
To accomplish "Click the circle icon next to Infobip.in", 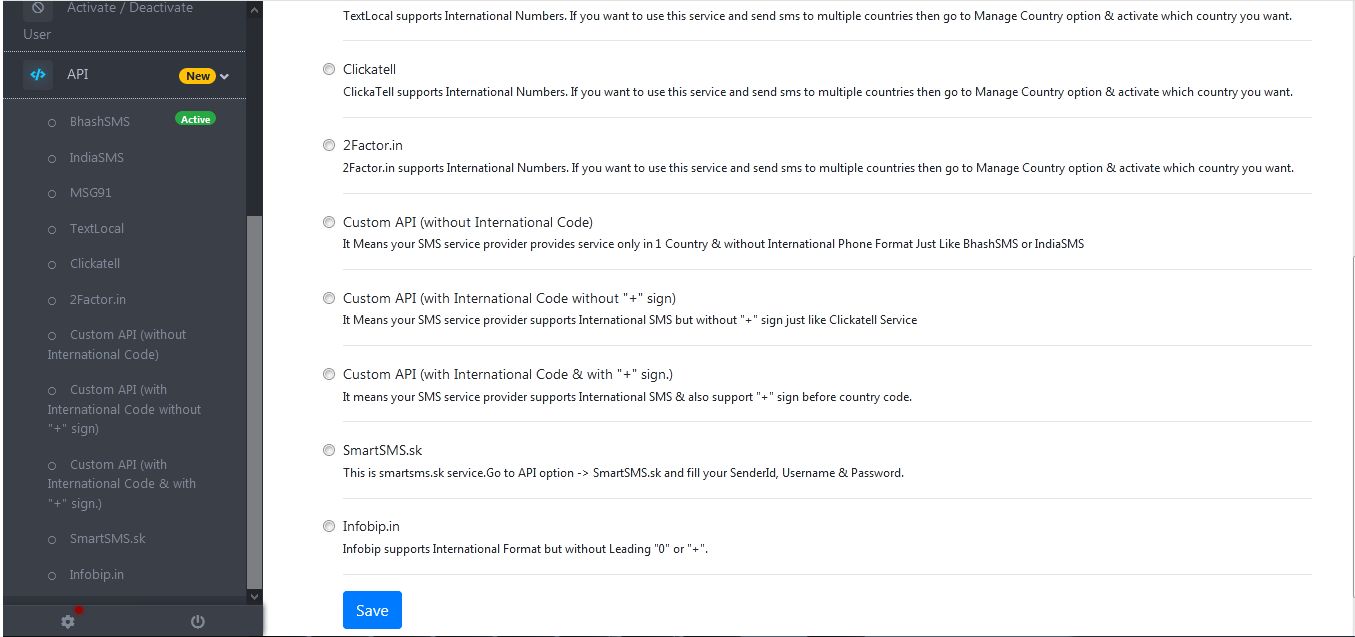I will [52, 574].
